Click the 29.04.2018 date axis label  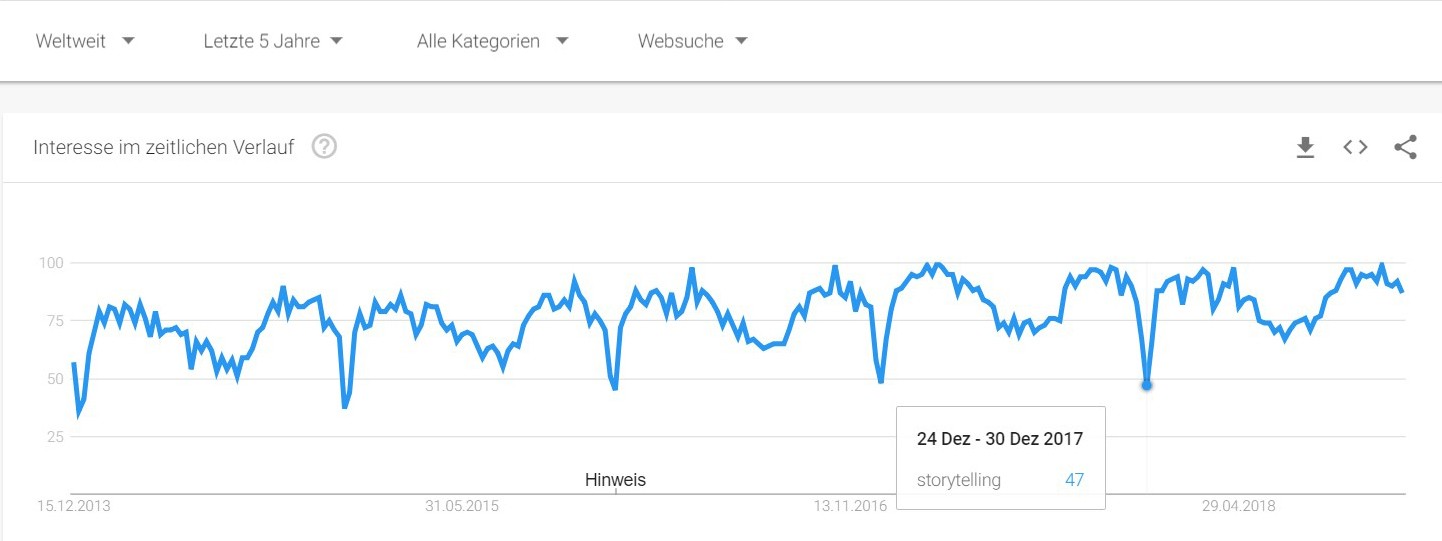coord(1239,506)
